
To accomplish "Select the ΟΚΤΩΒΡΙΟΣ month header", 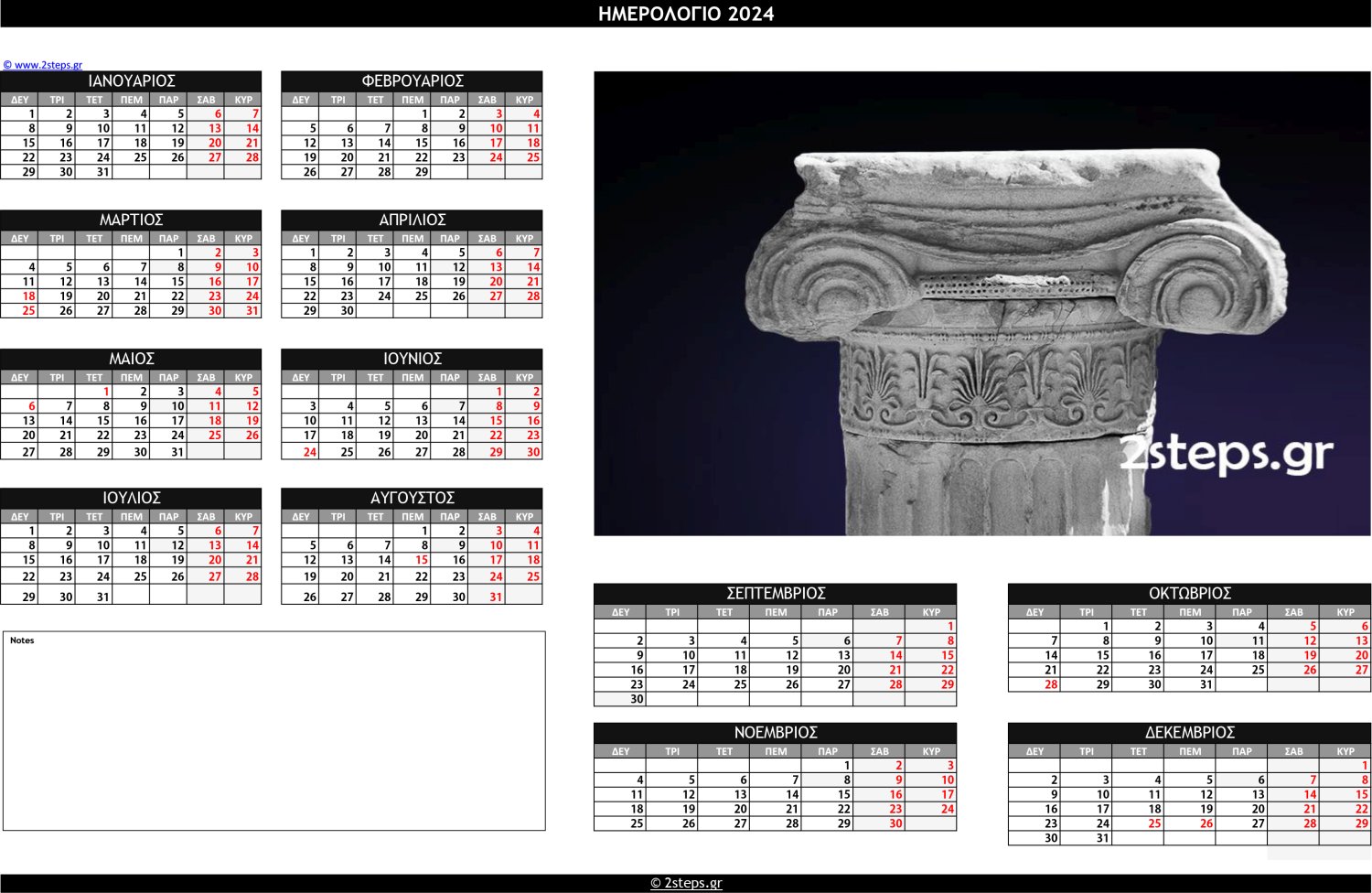I will tap(1189, 594).
